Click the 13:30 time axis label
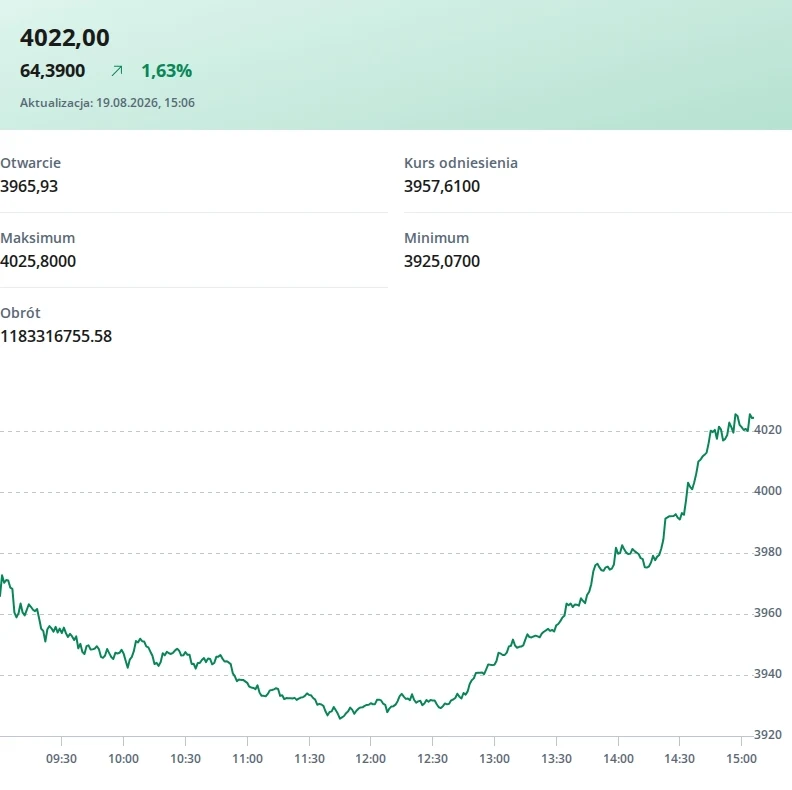 556,759
